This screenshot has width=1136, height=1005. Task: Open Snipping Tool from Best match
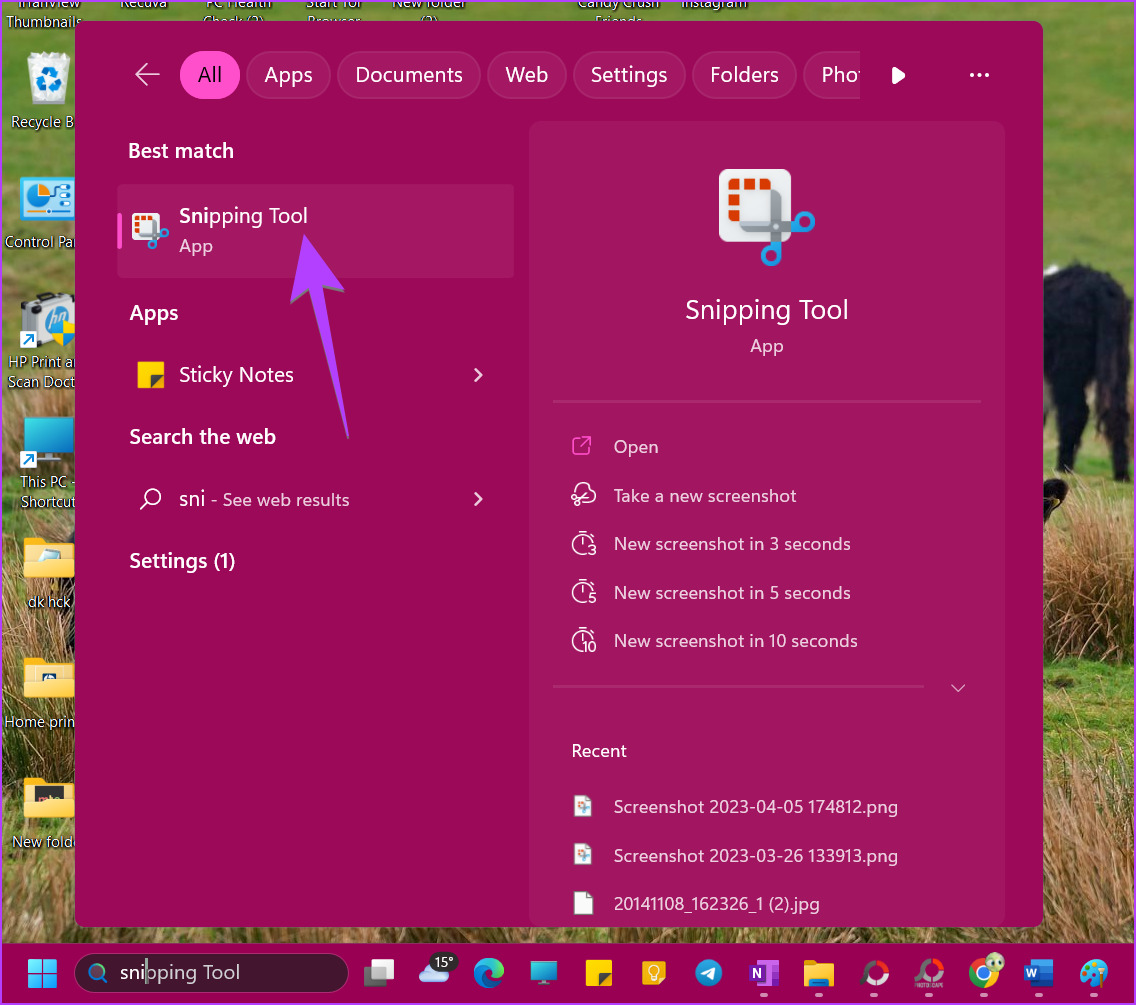pos(315,230)
